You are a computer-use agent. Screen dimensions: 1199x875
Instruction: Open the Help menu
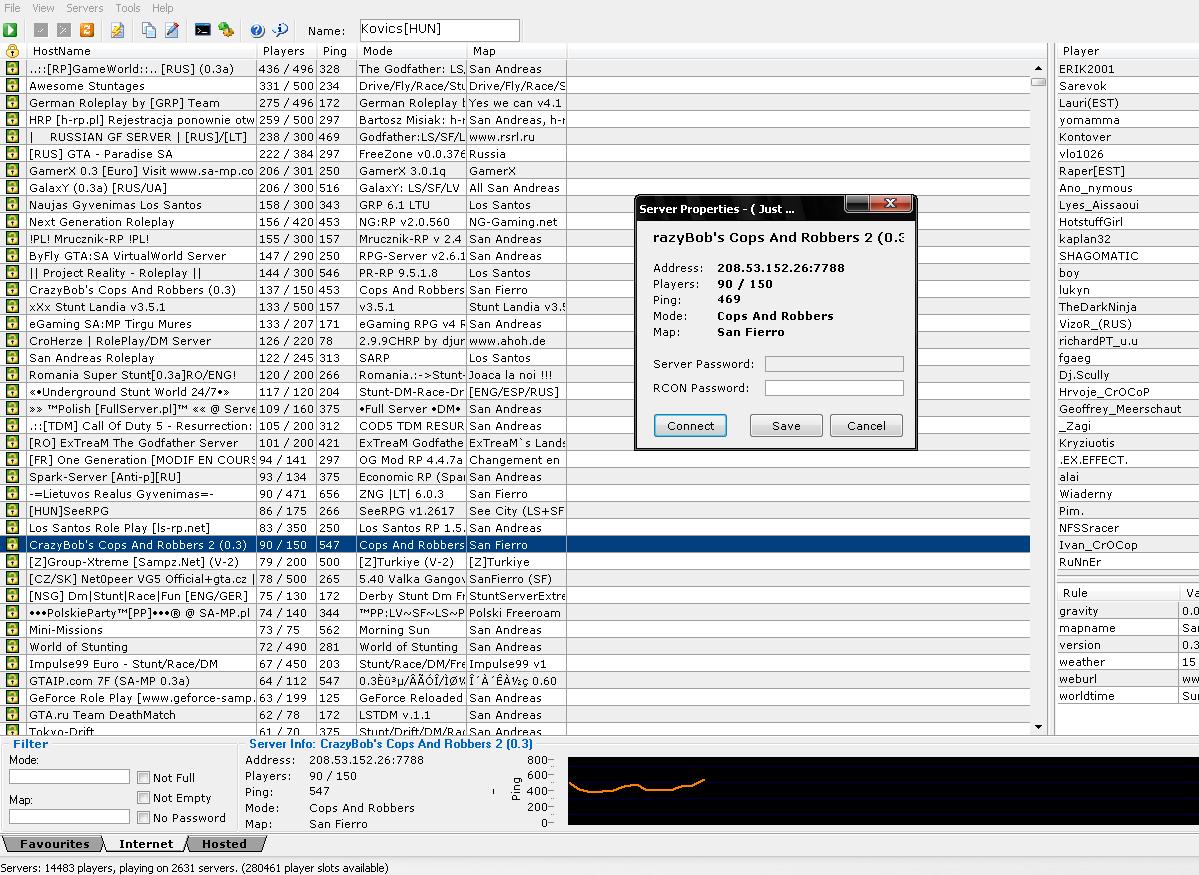[162, 8]
